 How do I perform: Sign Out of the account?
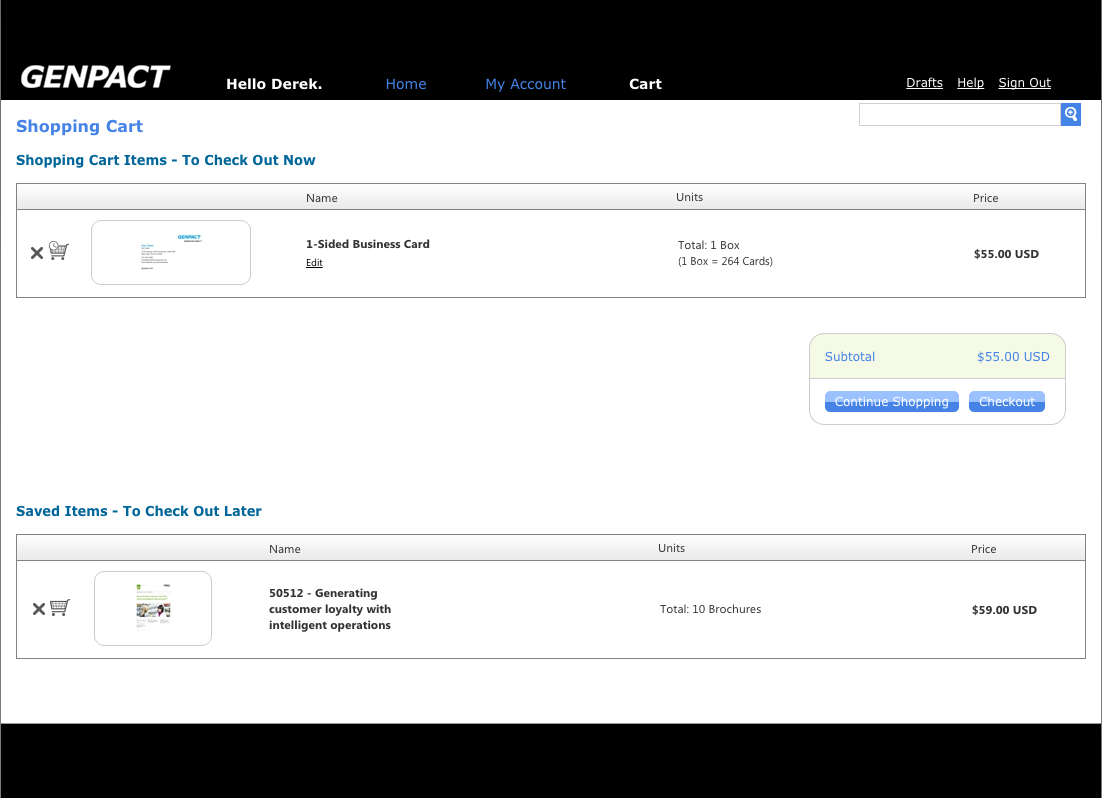click(1024, 83)
